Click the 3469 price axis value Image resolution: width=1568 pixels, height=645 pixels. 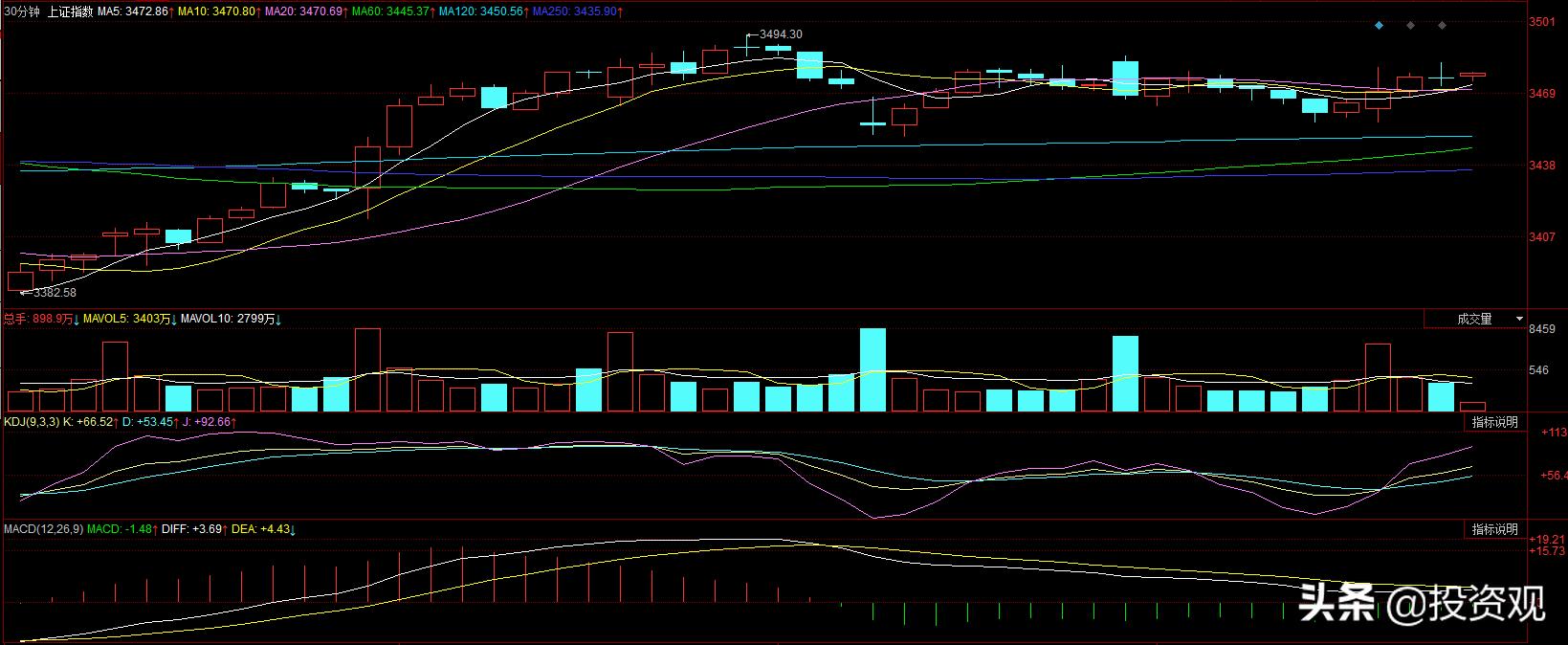[x=1543, y=94]
